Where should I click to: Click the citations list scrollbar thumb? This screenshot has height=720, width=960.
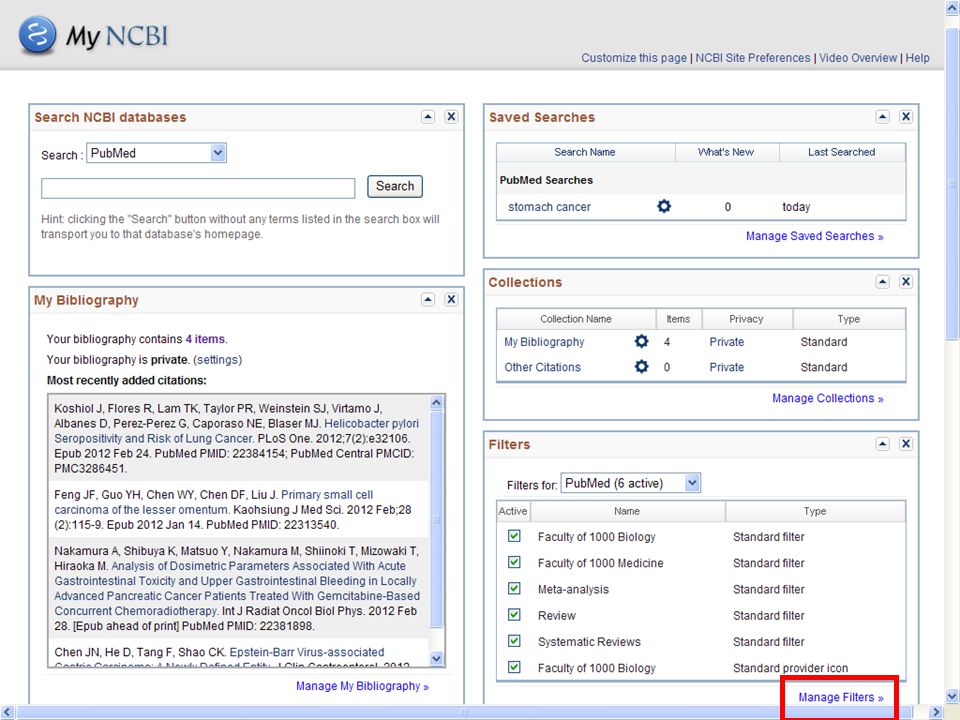[x=437, y=519]
